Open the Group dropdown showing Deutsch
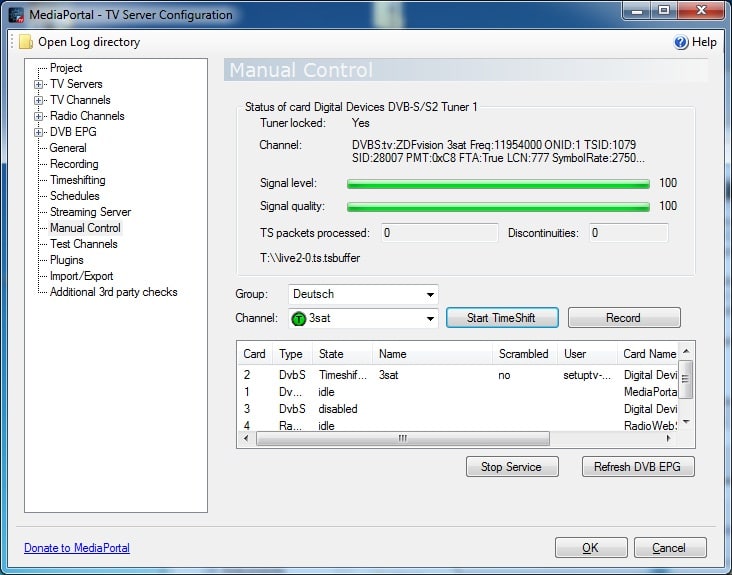The image size is (732, 575). tap(430, 295)
